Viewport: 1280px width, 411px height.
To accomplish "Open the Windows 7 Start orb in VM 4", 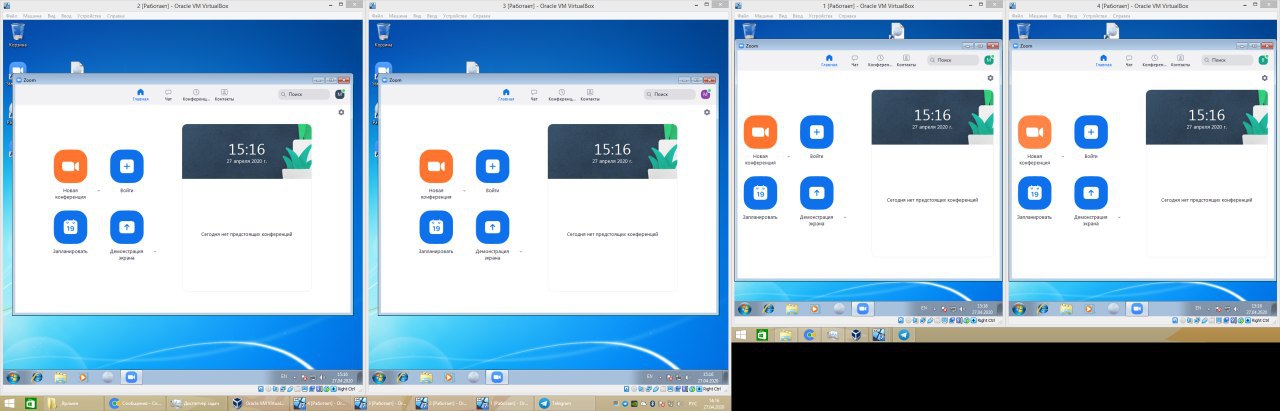I will pyautogui.click(x=1020, y=309).
